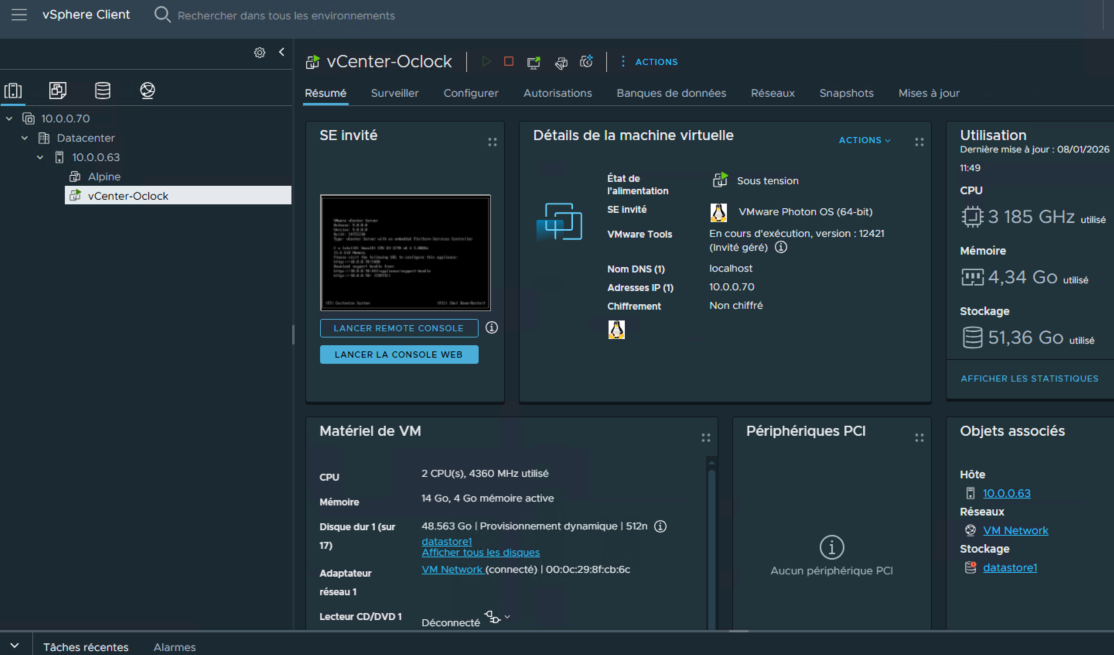
Task: Click the info icon beside Lancer Remote Console
Action: tap(492, 328)
